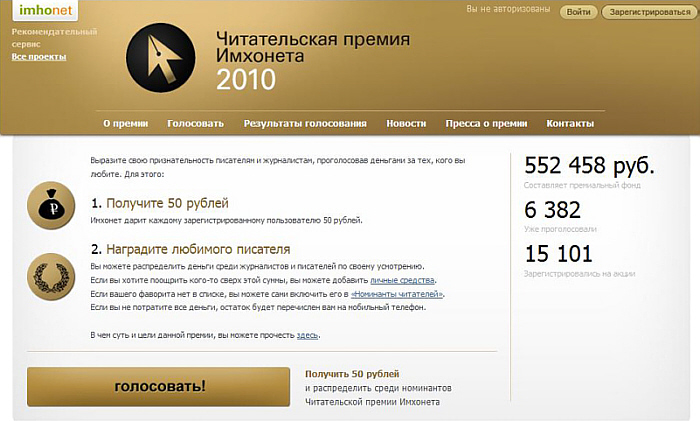Viewport: 700px width, 421px height.
Task: Click the big 'голосовать!' button
Action: (158, 387)
